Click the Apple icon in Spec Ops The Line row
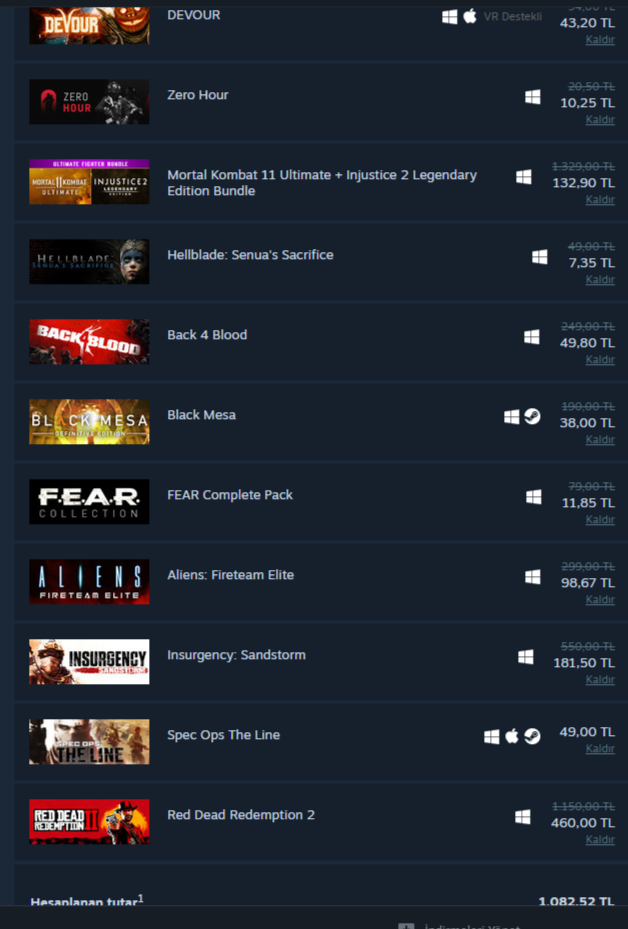 [512, 736]
